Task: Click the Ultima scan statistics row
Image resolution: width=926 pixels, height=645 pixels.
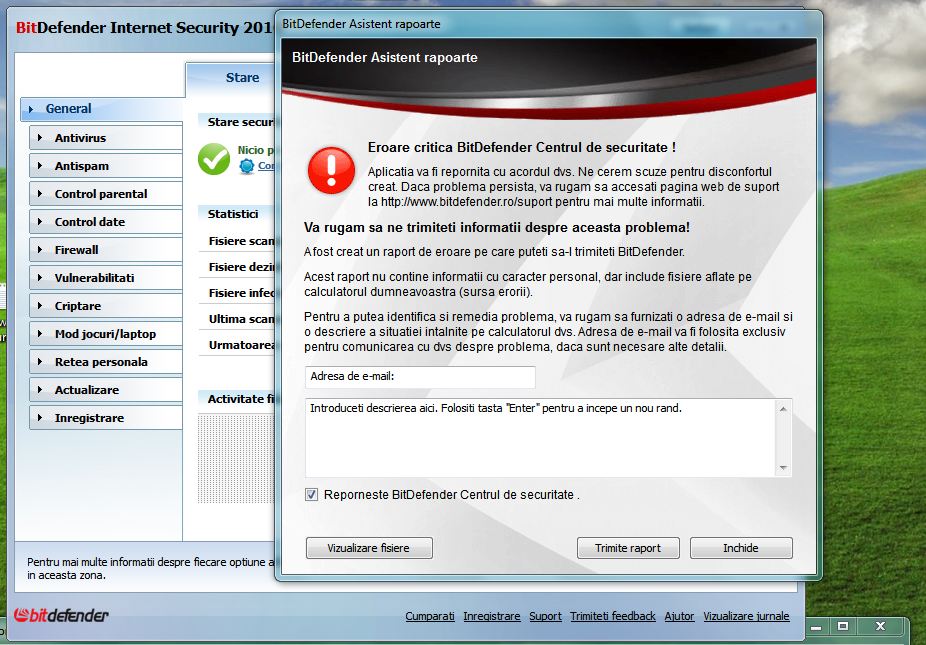Action: (237, 319)
